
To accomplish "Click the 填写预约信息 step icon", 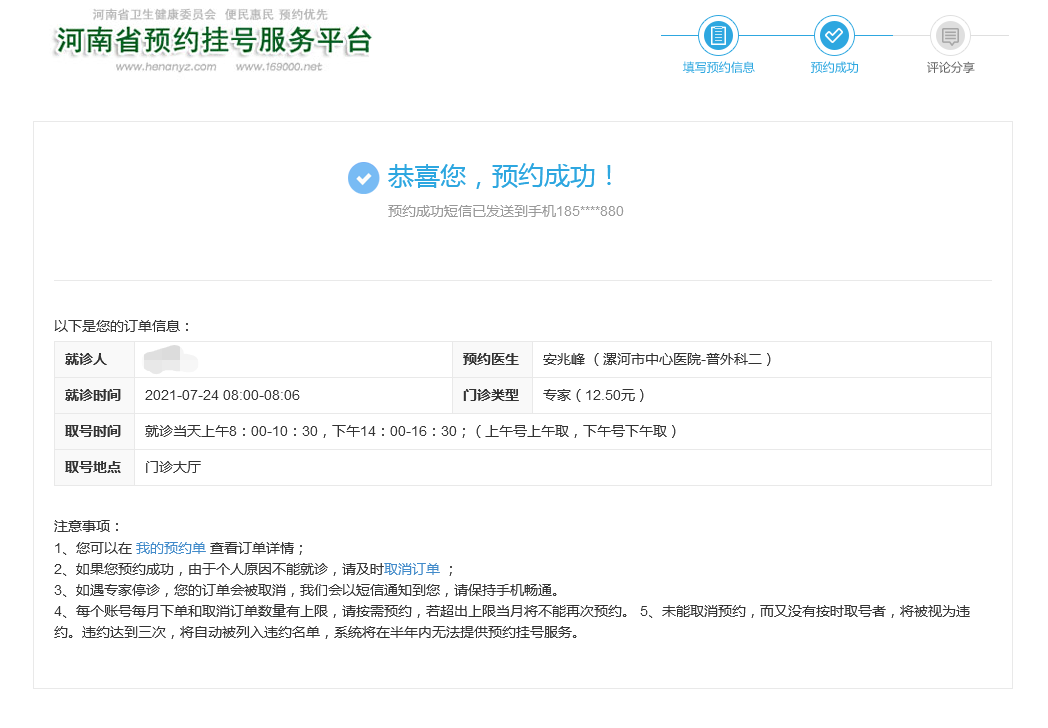I will pos(718,37).
